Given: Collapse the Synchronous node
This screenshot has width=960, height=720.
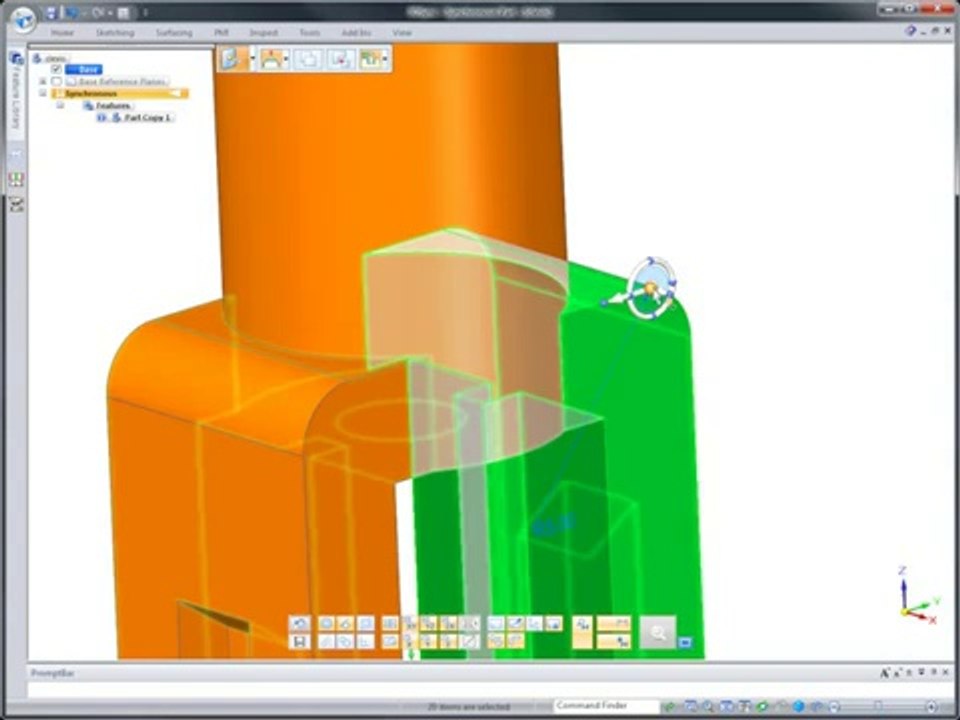Looking at the screenshot, I should pos(43,93).
